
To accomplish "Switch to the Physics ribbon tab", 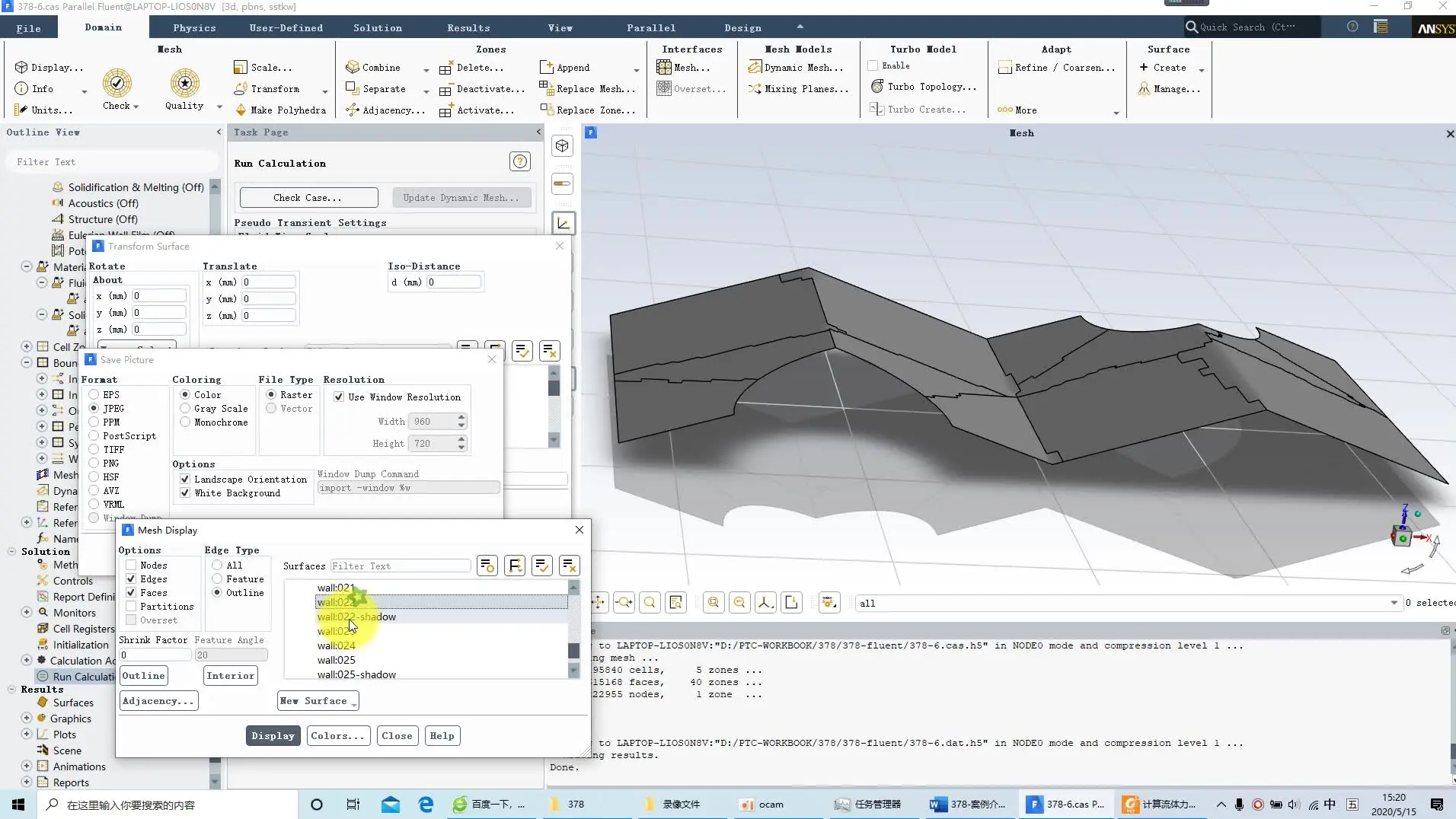I will pos(194,28).
